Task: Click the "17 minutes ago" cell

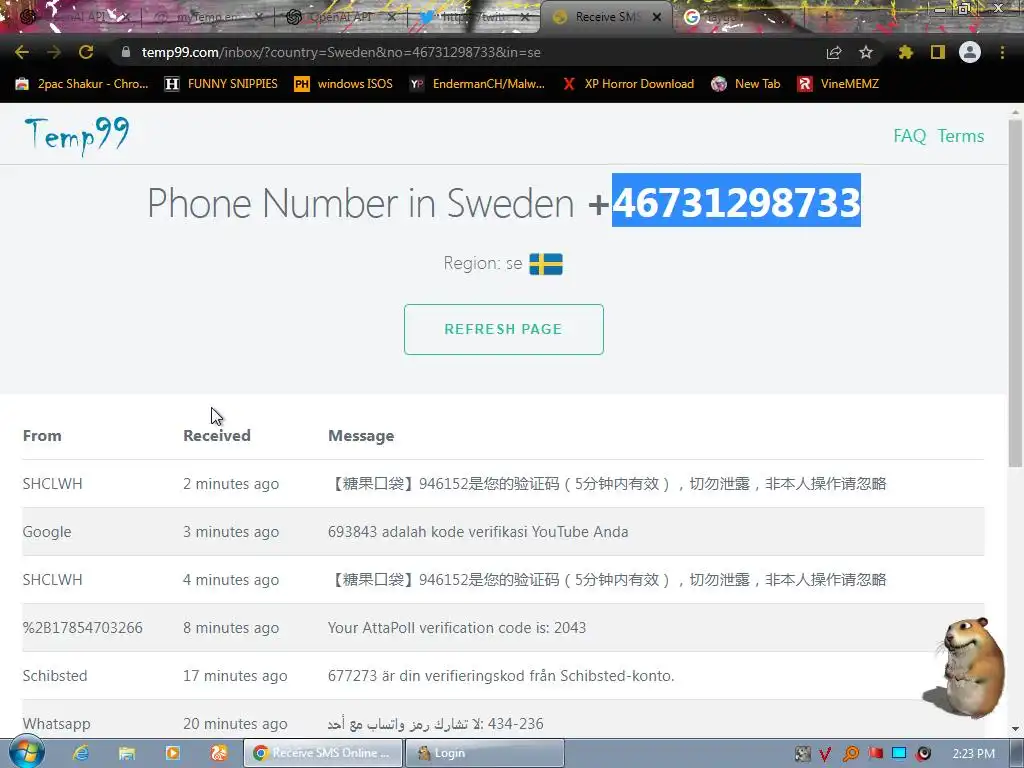Action: (235, 676)
